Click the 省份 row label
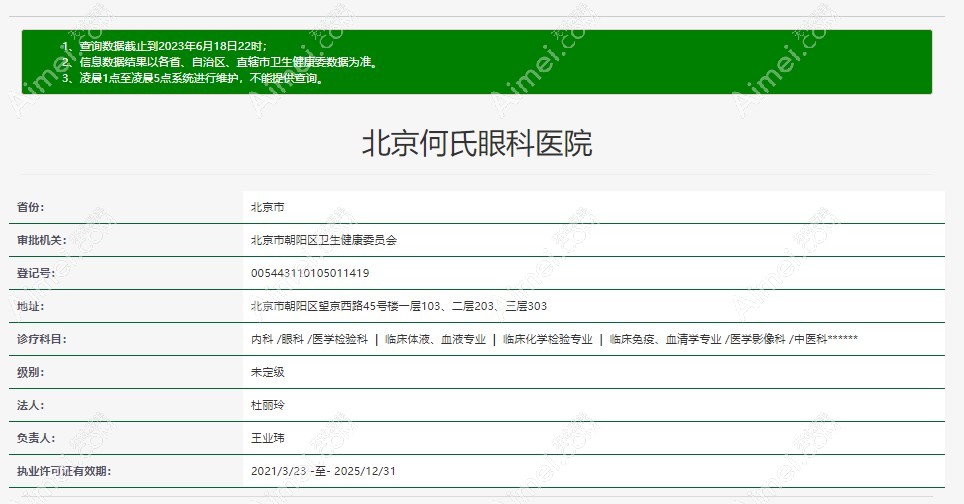 coord(31,207)
